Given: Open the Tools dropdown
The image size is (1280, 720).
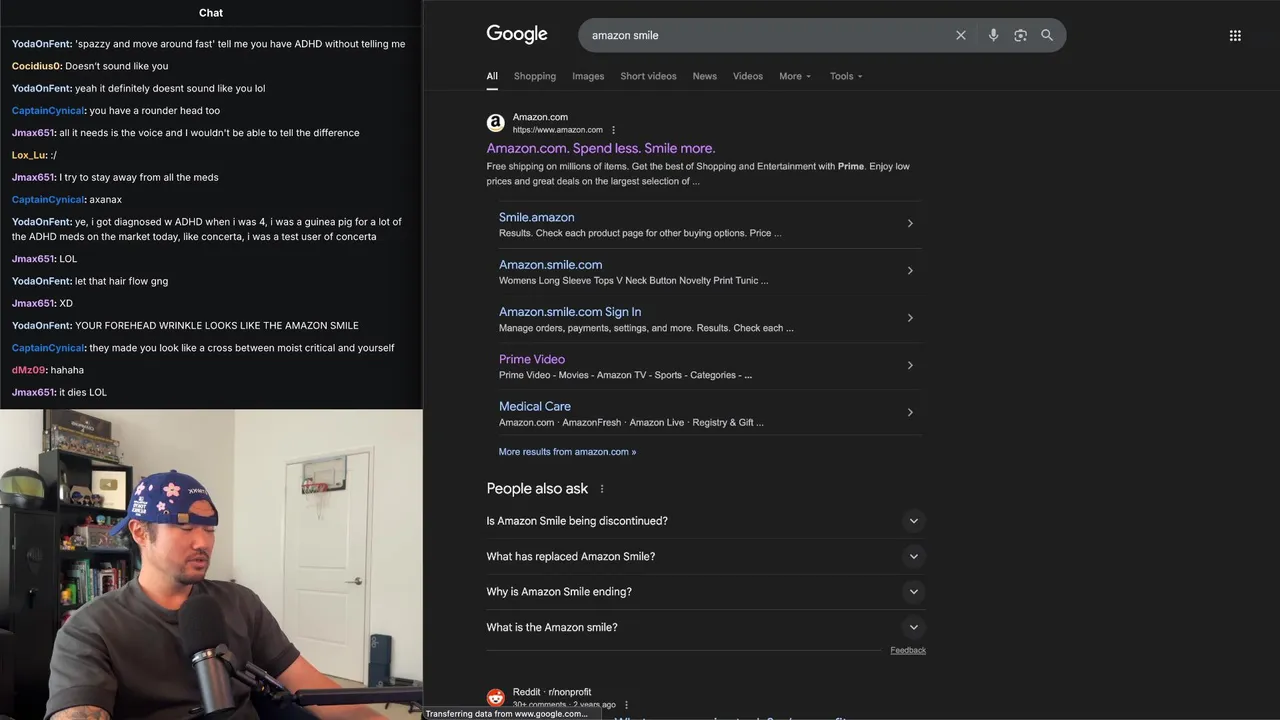Looking at the screenshot, I should coord(846,76).
